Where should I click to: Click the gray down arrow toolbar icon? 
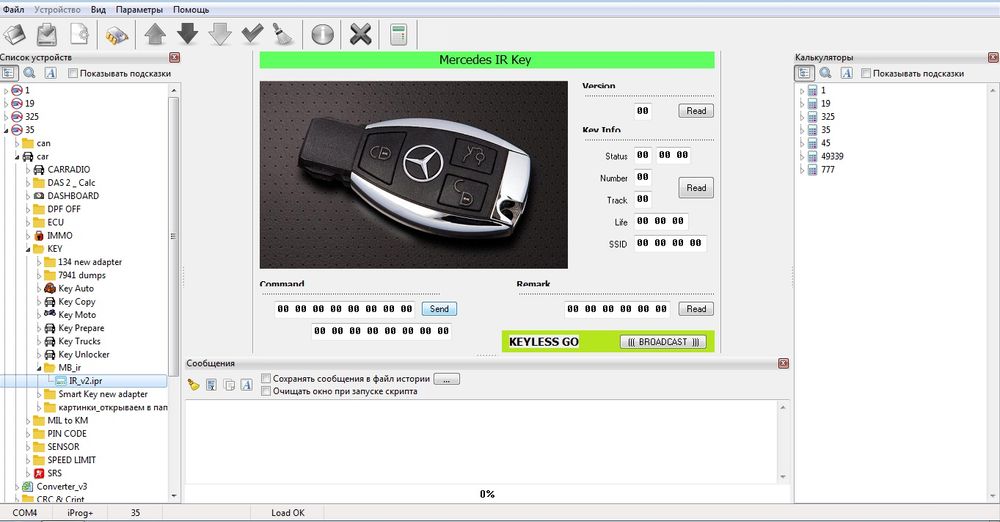click(219, 34)
